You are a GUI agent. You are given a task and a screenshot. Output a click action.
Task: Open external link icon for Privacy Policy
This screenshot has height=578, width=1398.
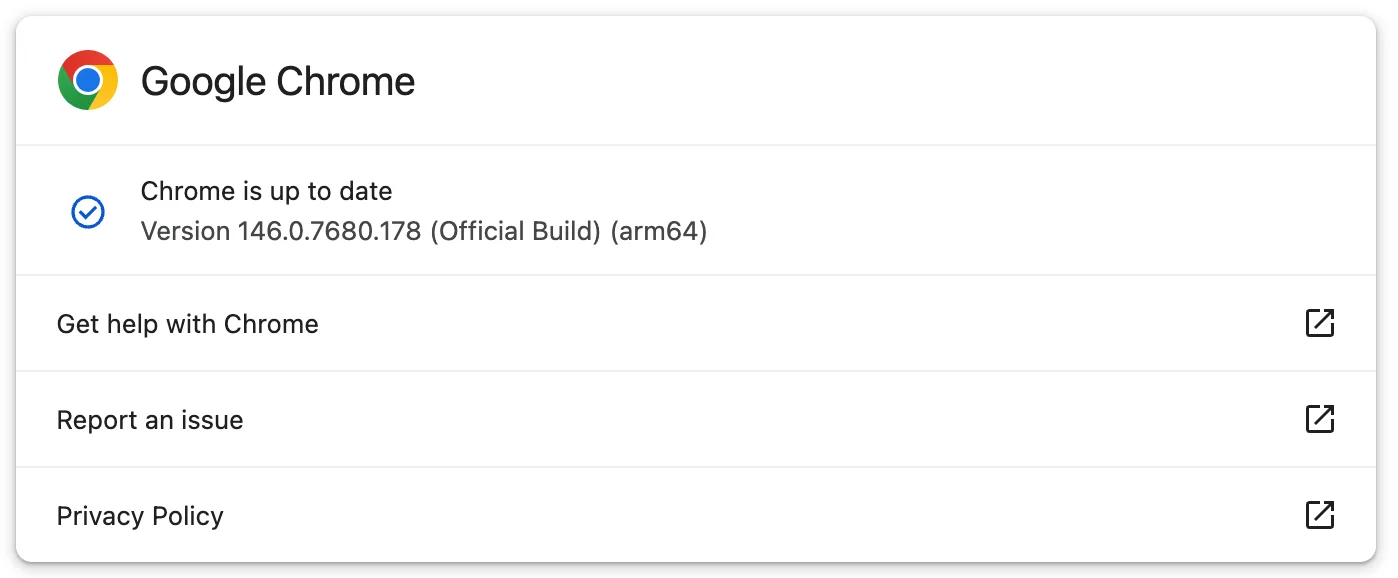click(1320, 515)
